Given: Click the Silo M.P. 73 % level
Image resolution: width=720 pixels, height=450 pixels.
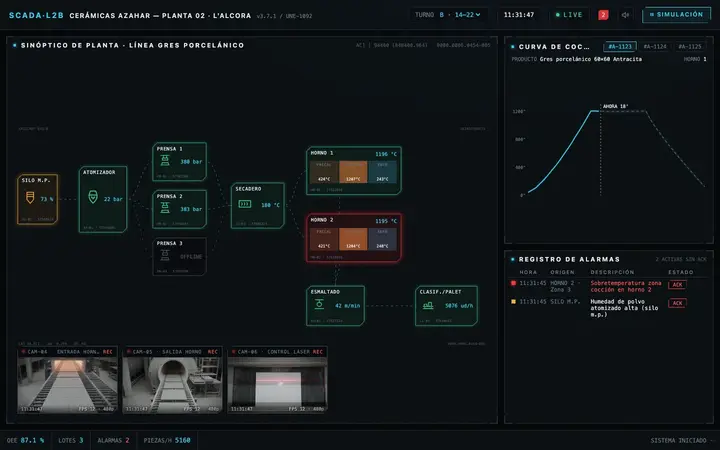Looking at the screenshot, I should 47,199.
